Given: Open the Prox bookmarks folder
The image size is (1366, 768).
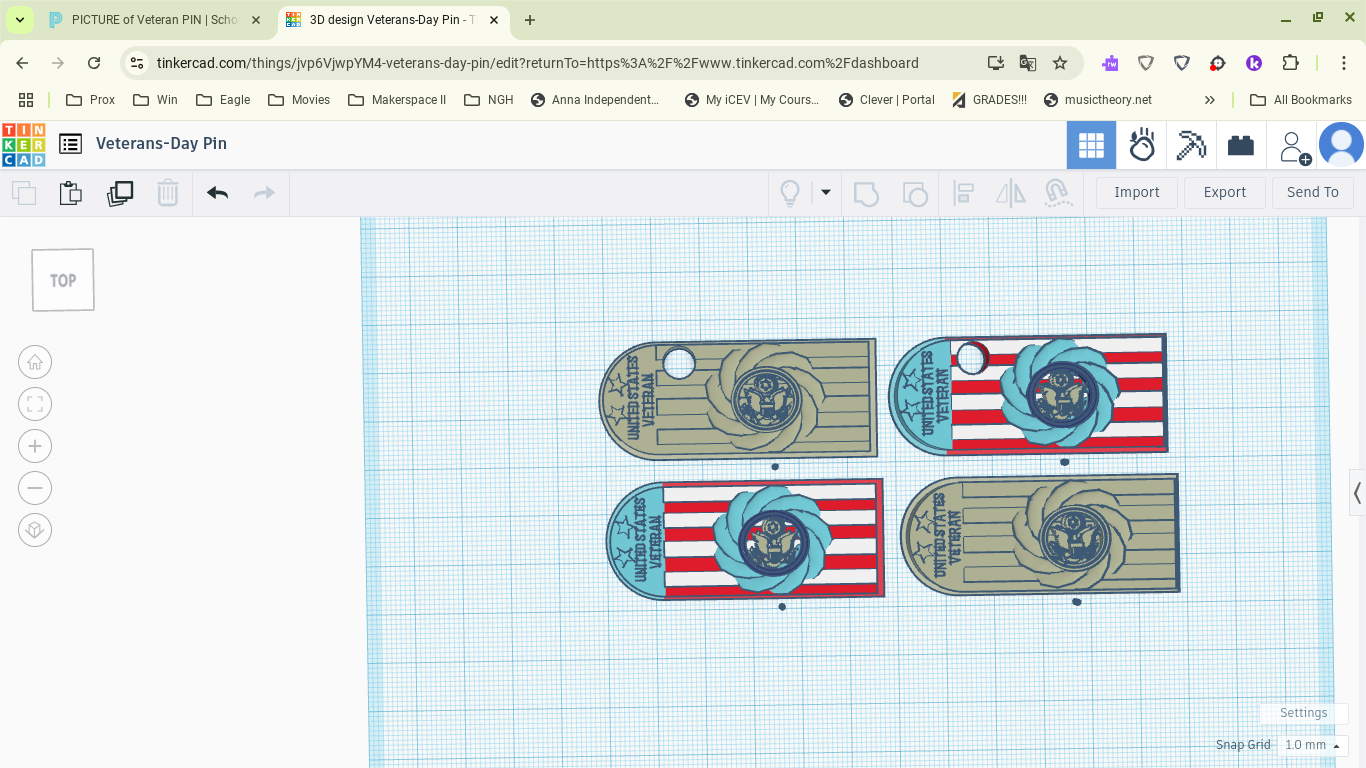Looking at the screenshot, I should tap(90, 100).
